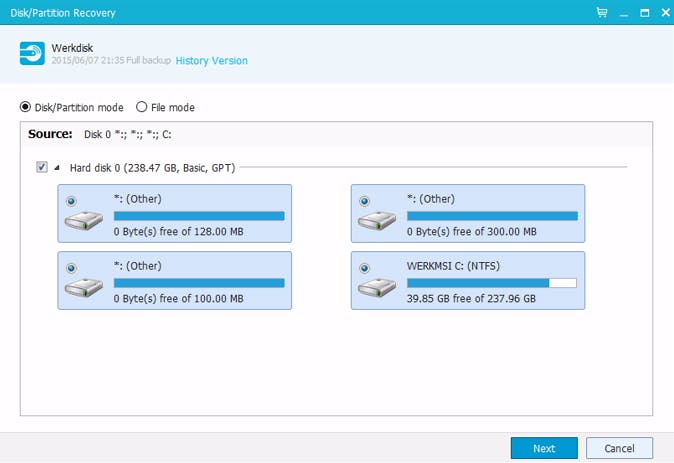Click 0 Byte(s) free of 100.00 MB text

click(178, 298)
